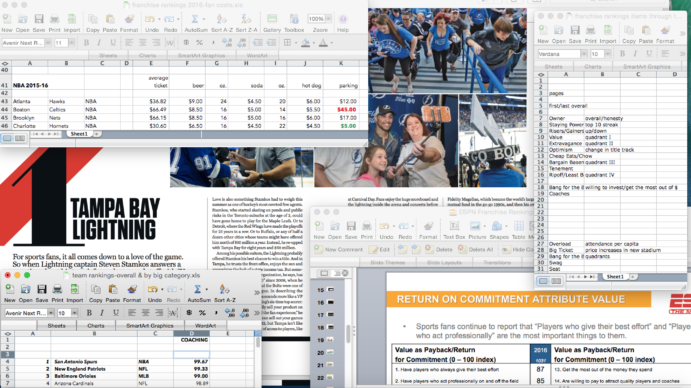The width and height of the screenshot is (691, 388).
Task: Click the New Comment button in PowerPoint
Action: (x=338, y=250)
